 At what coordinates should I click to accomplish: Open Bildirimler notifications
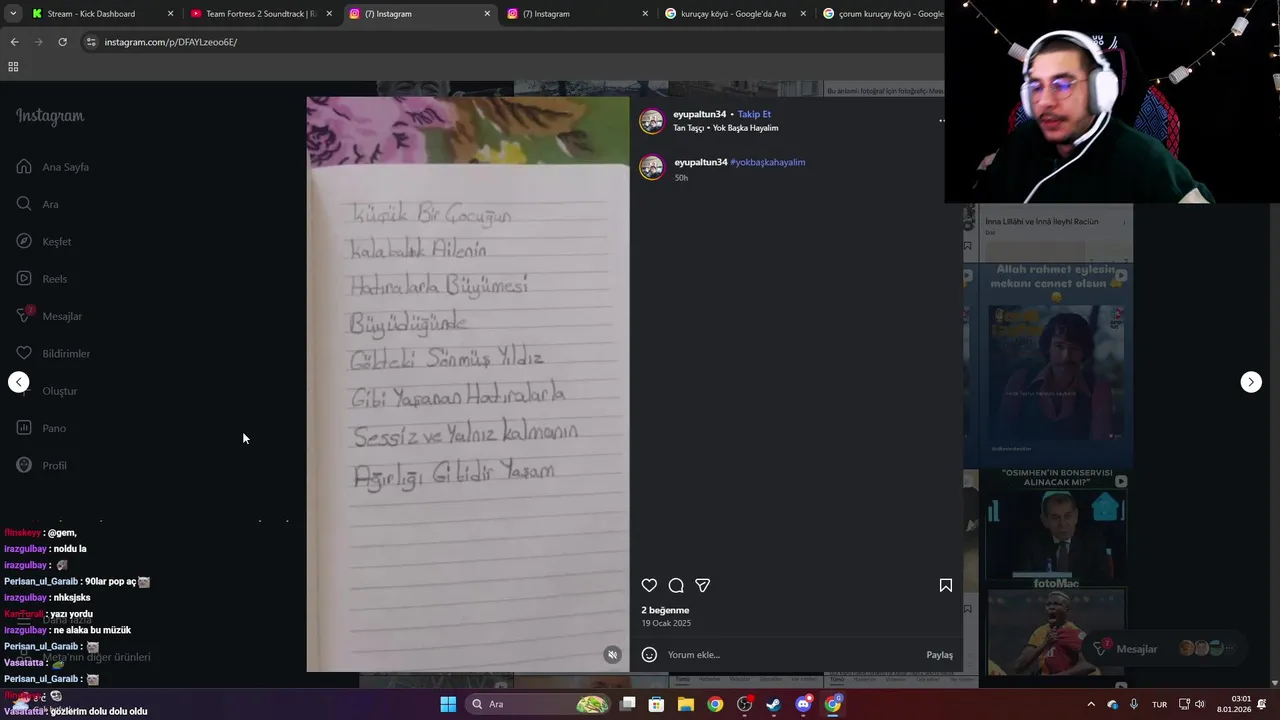coord(53,353)
